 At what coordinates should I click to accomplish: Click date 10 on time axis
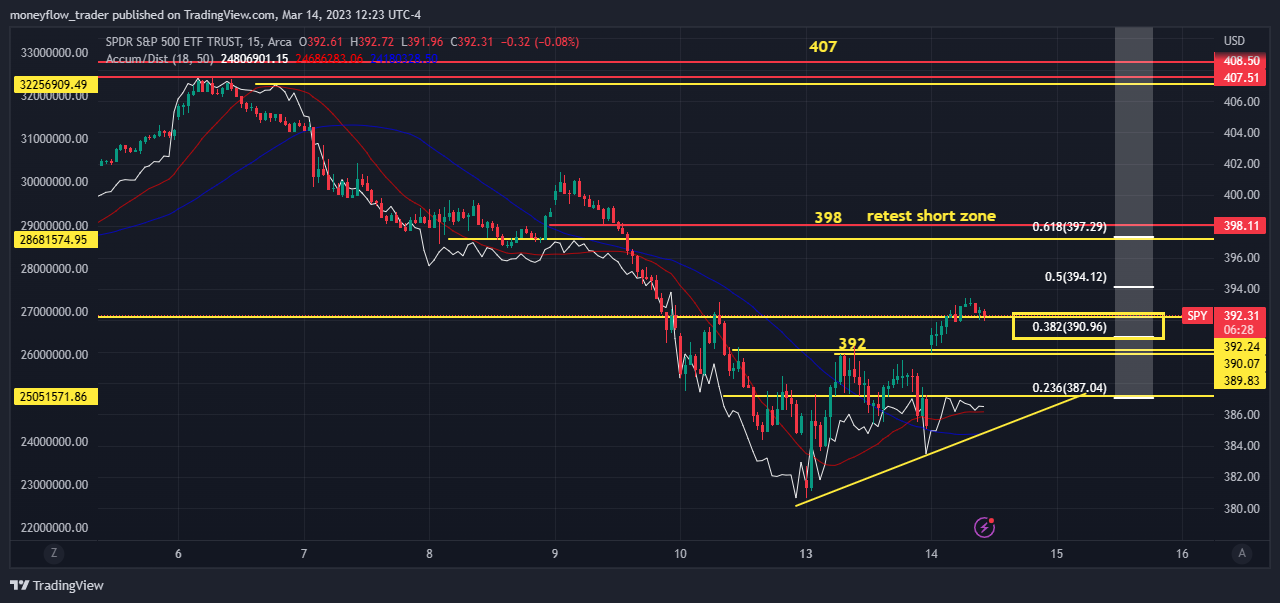680,553
